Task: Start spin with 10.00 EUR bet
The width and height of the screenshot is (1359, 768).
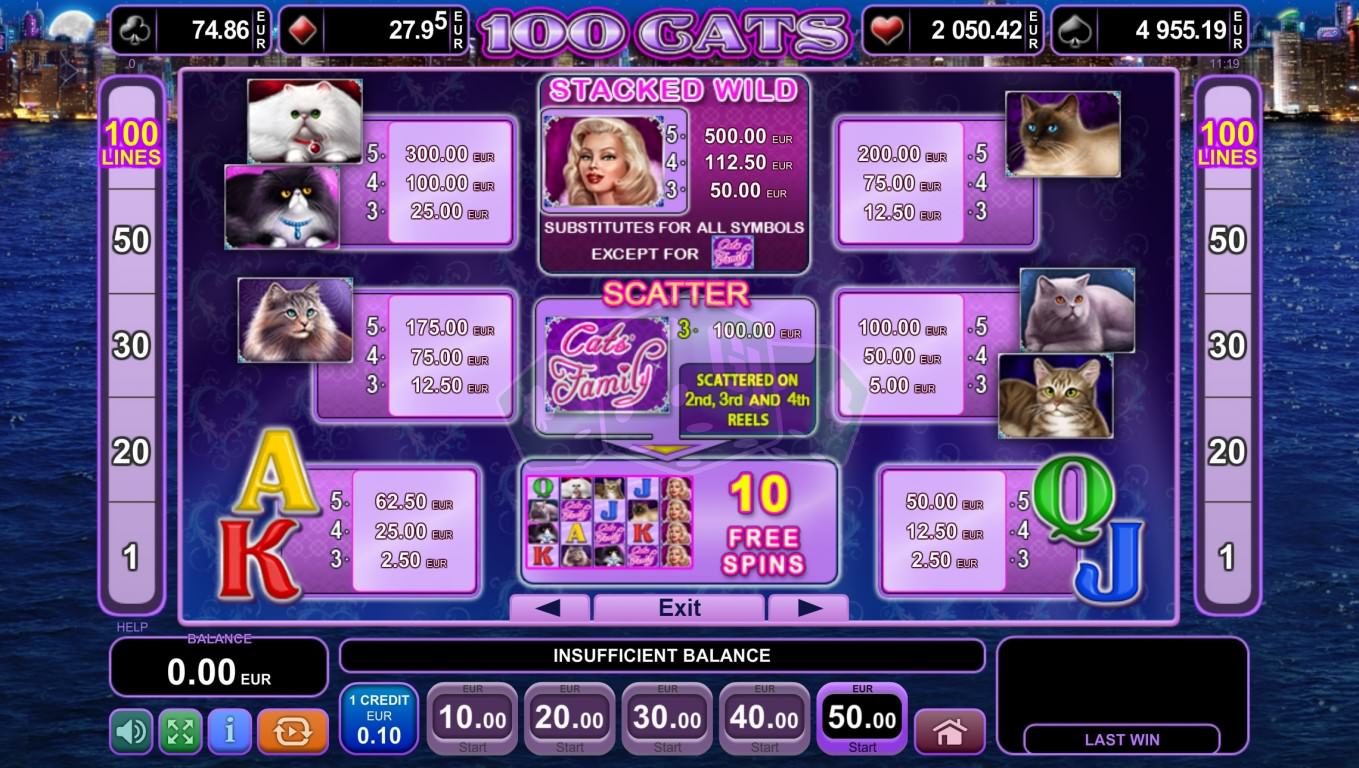Action: click(x=473, y=719)
